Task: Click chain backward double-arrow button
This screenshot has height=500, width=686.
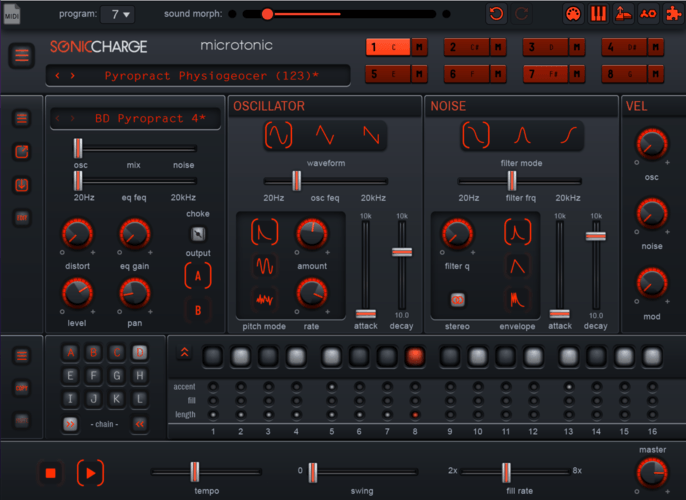Action: pos(140,423)
